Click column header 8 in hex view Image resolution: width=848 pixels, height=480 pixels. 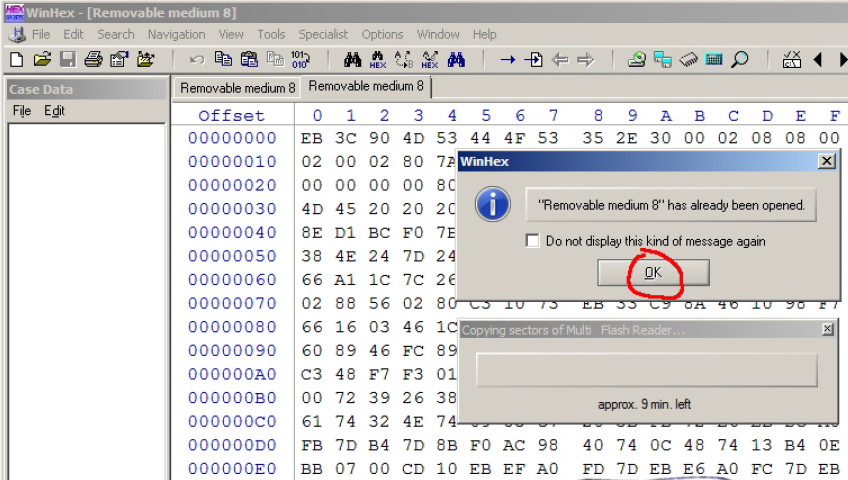click(x=598, y=116)
